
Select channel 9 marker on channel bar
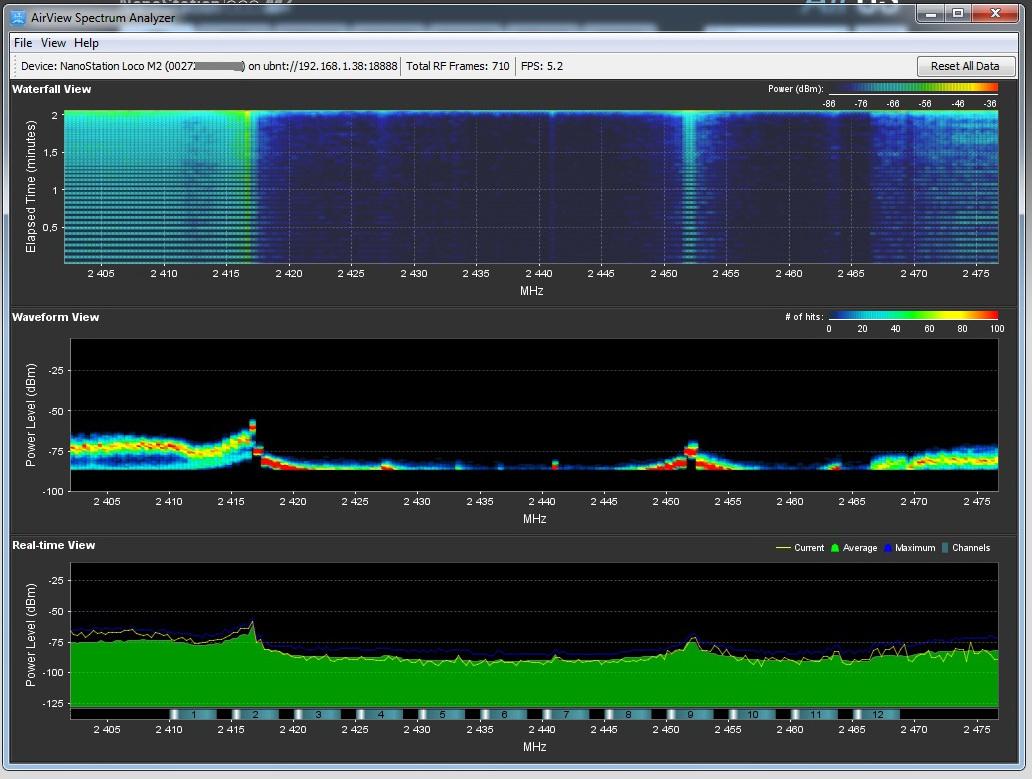[691, 714]
